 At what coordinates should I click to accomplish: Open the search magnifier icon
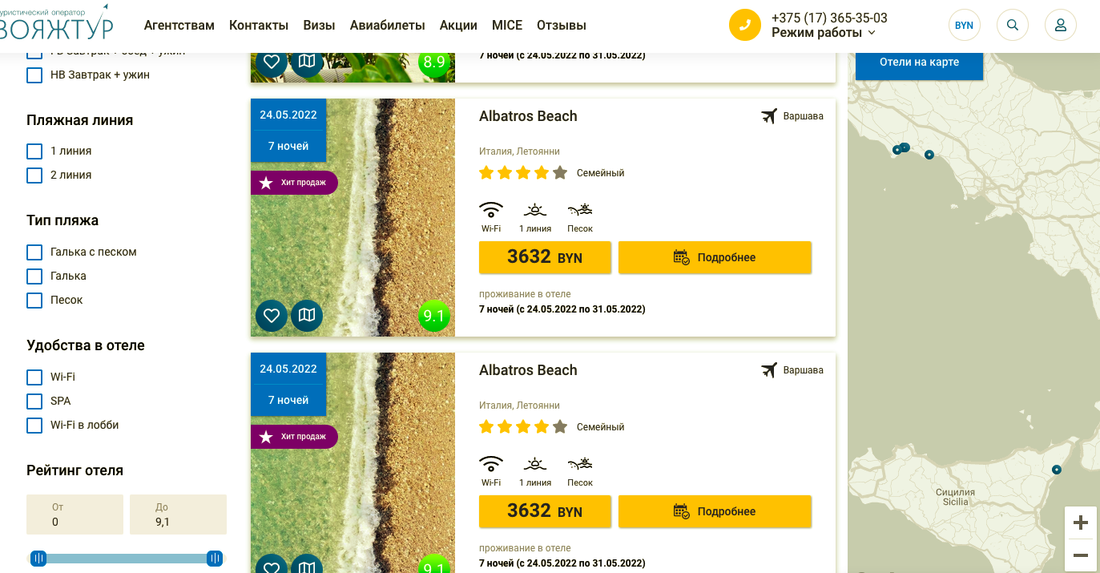point(1013,25)
